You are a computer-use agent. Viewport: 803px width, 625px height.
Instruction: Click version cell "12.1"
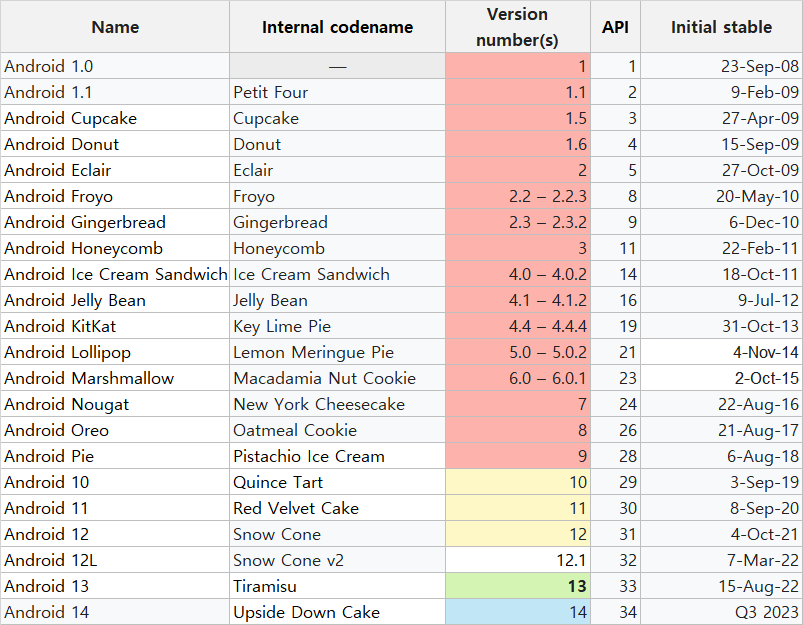click(518, 560)
